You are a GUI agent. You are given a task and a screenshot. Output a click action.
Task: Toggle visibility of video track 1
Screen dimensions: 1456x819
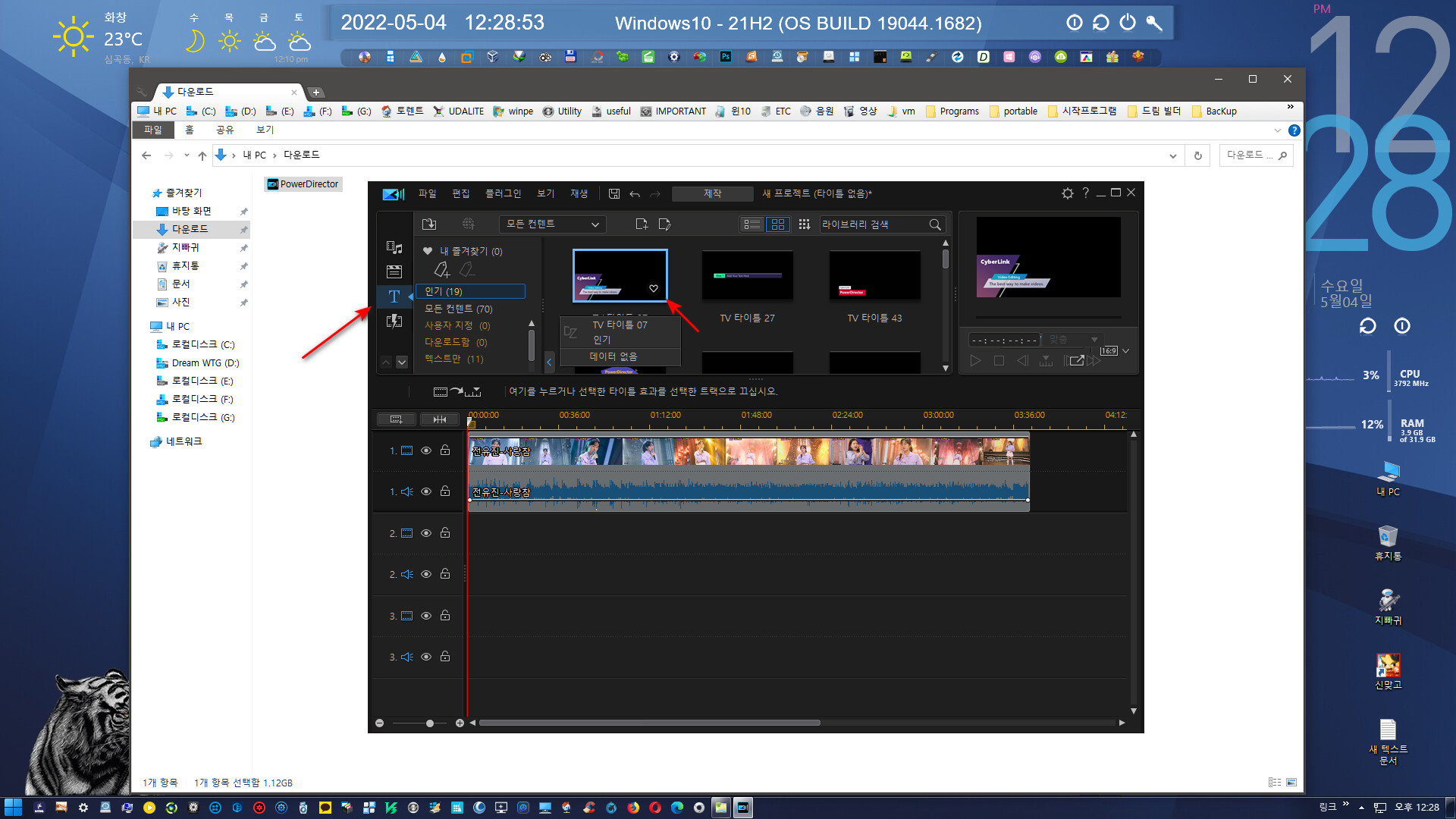tap(426, 450)
